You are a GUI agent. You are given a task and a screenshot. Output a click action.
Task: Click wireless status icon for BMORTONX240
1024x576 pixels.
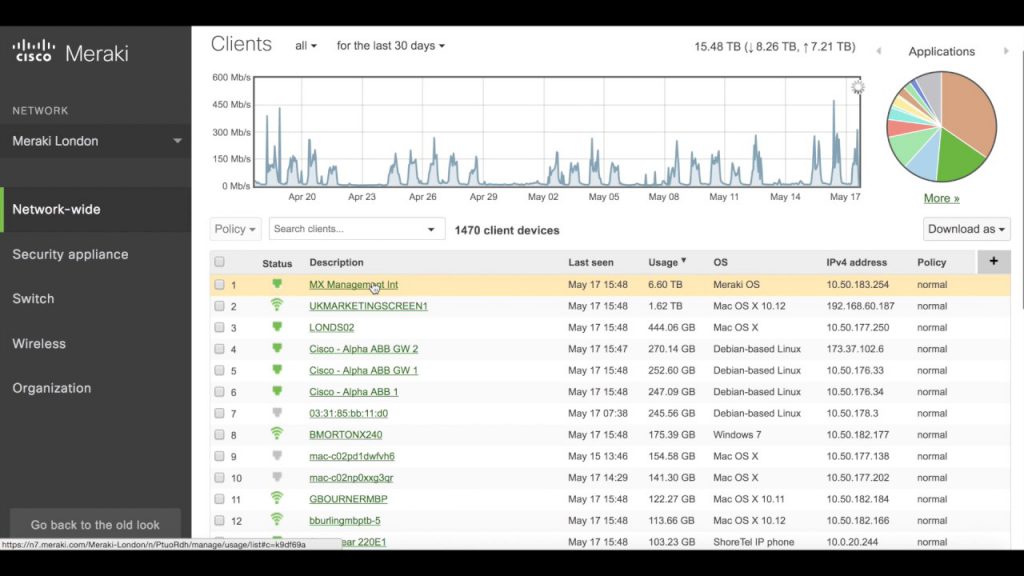277,434
